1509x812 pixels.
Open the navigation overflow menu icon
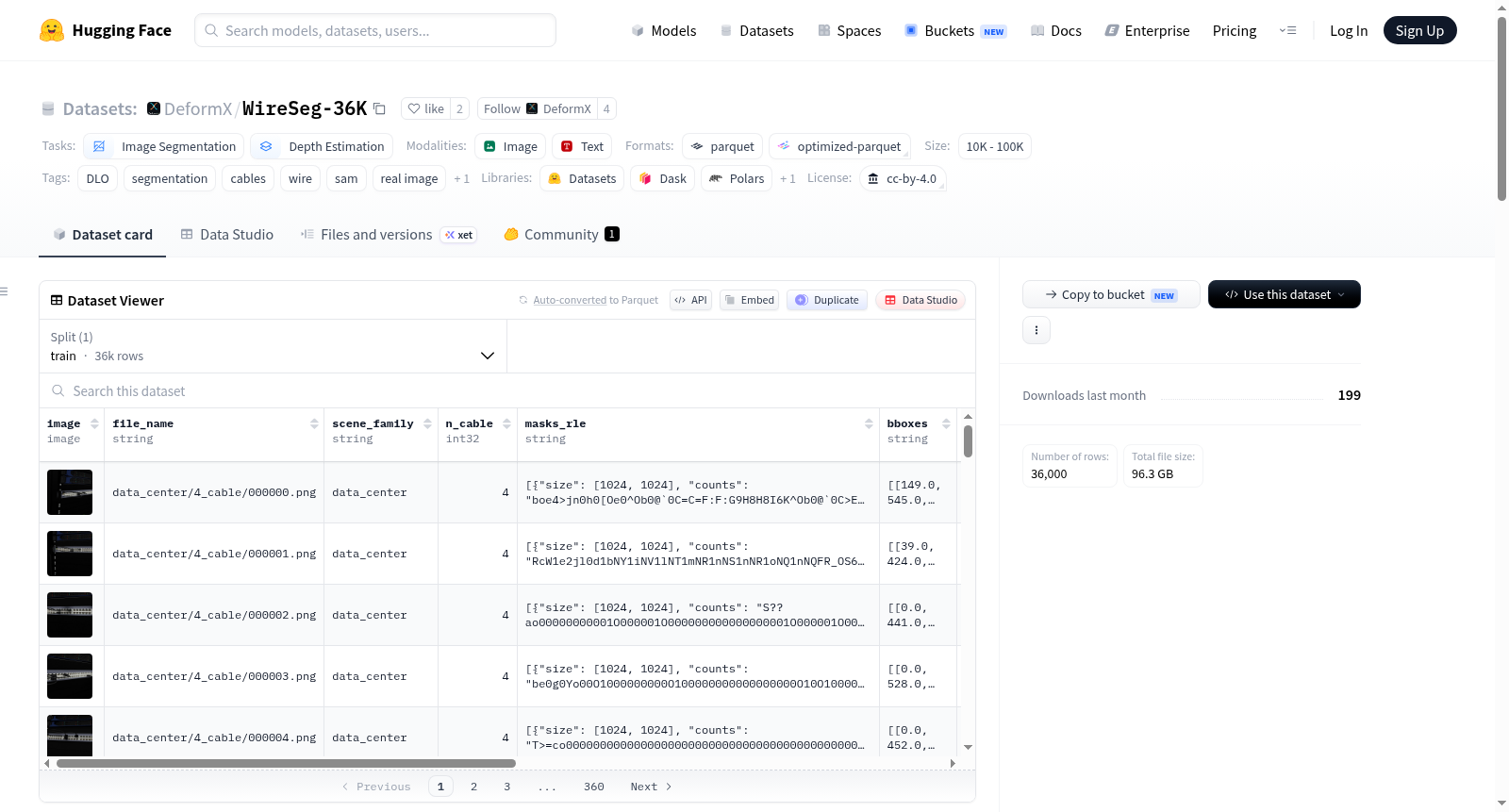(1287, 30)
